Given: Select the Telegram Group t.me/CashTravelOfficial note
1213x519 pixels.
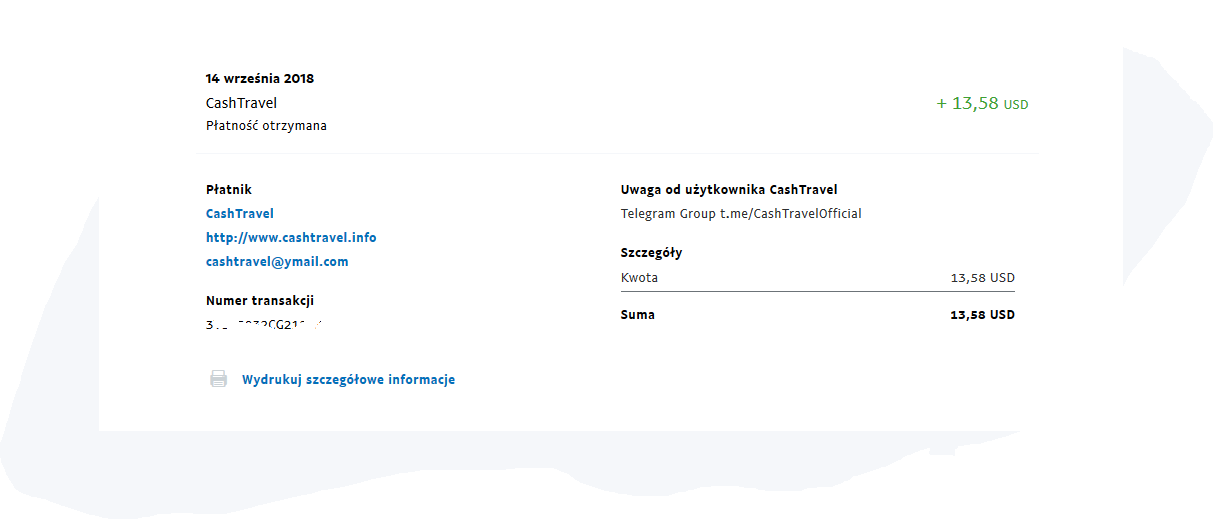Looking at the screenshot, I should tap(741, 214).
